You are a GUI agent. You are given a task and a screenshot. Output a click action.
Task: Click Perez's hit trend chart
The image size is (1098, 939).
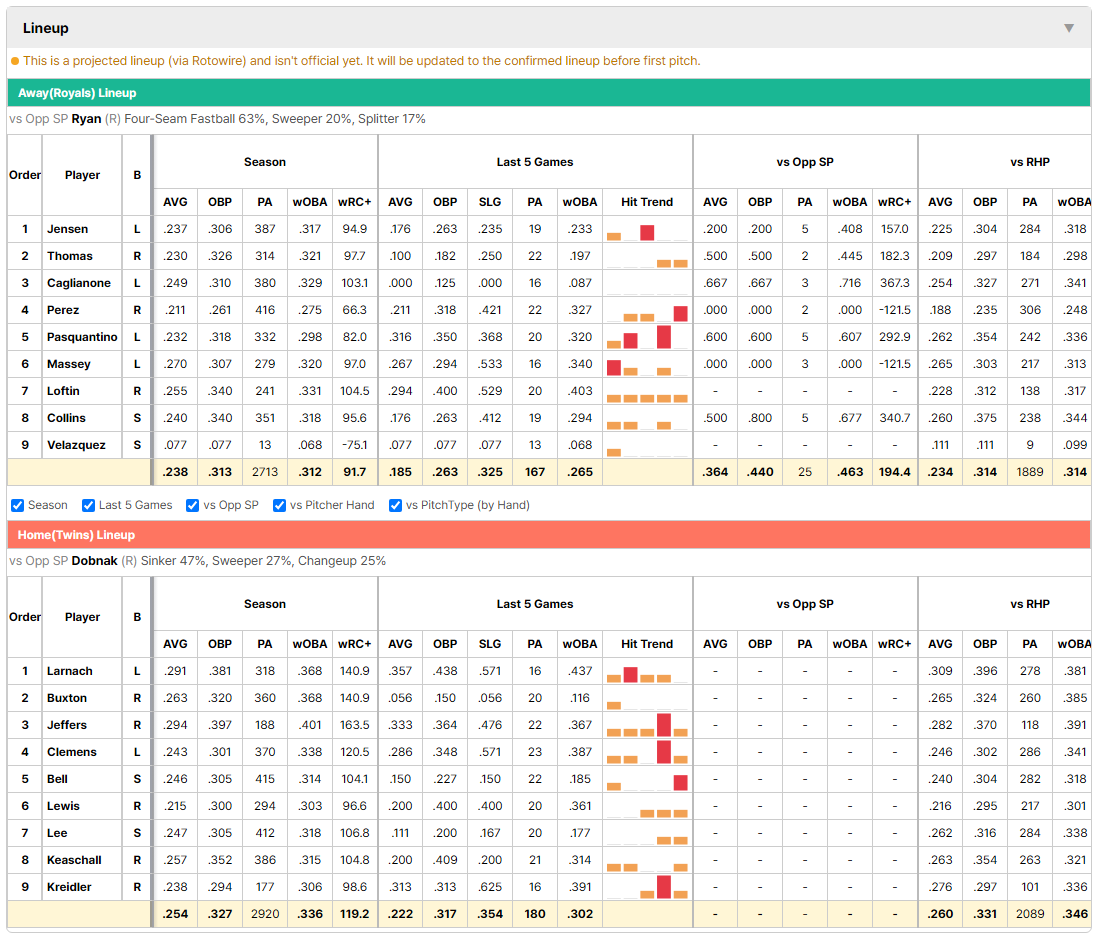click(x=647, y=311)
